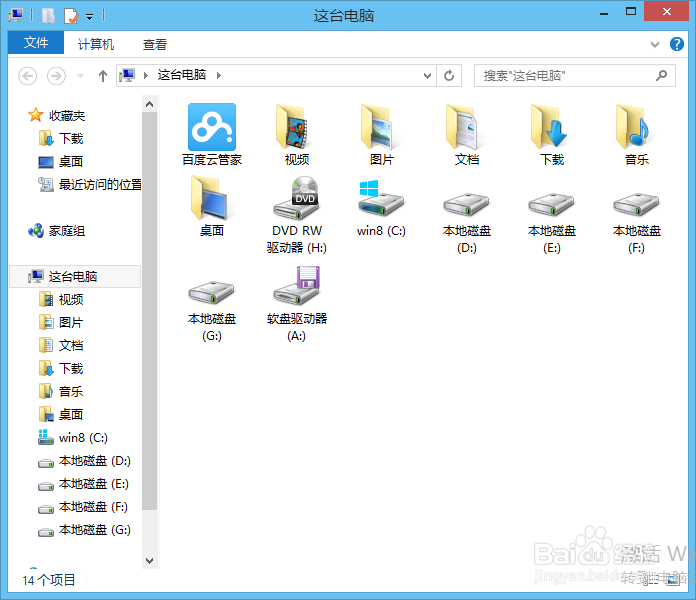Customize quick access toolbar dropdown
The width and height of the screenshot is (696, 600).
click(90, 17)
